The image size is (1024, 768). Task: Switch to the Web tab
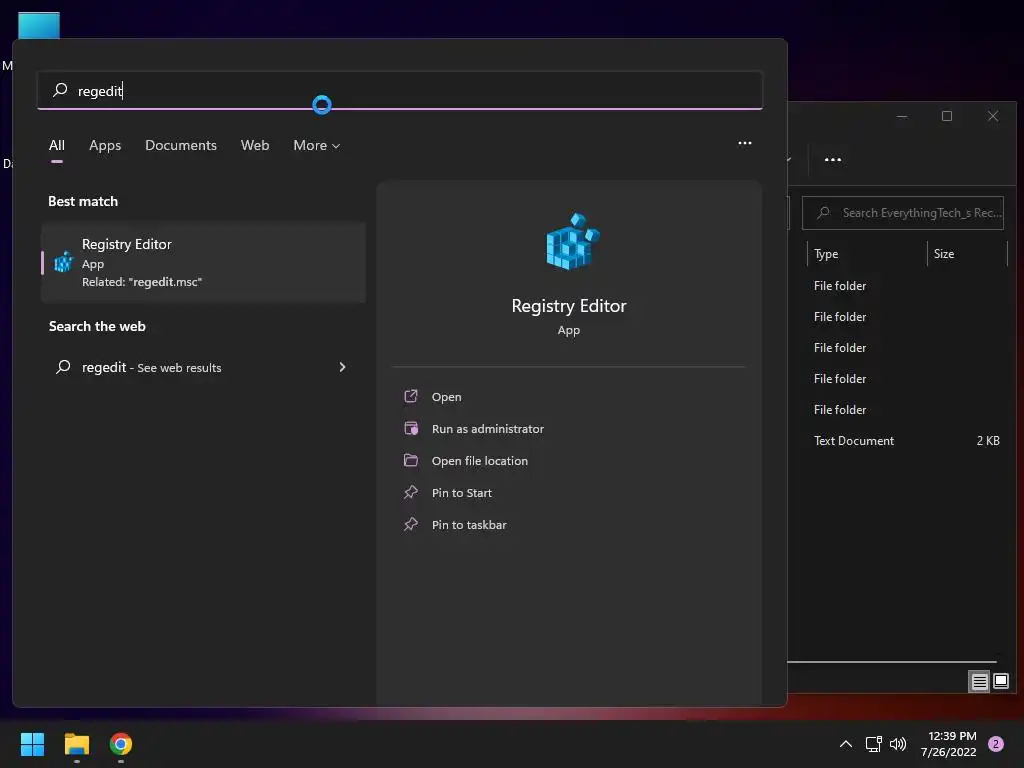255,145
